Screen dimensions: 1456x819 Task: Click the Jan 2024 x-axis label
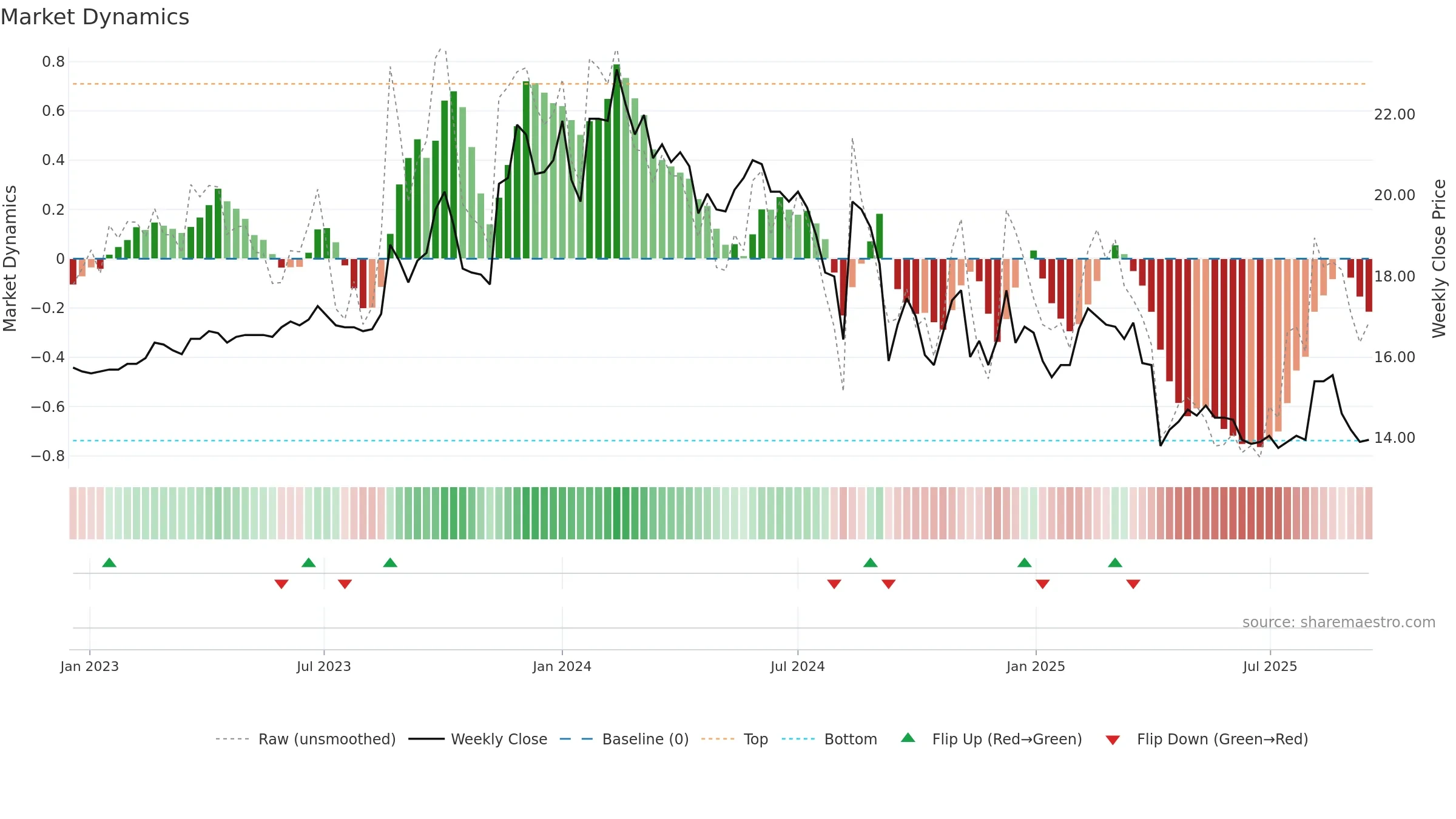(x=562, y=666)
